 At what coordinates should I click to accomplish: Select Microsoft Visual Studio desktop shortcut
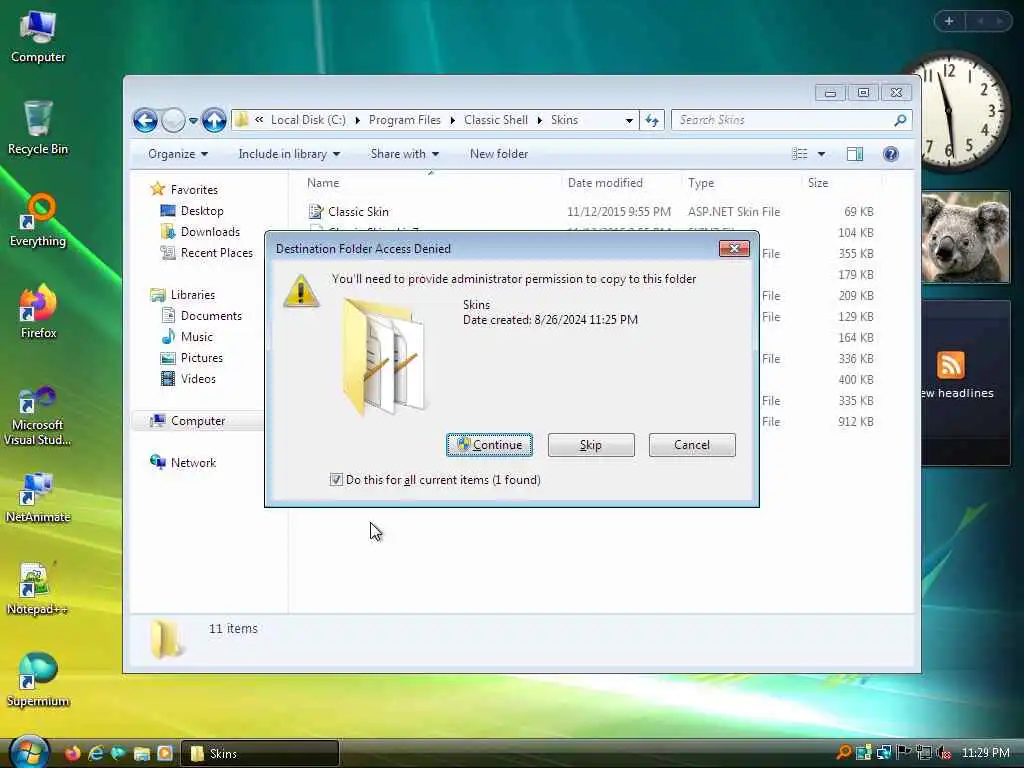(38, 417)
